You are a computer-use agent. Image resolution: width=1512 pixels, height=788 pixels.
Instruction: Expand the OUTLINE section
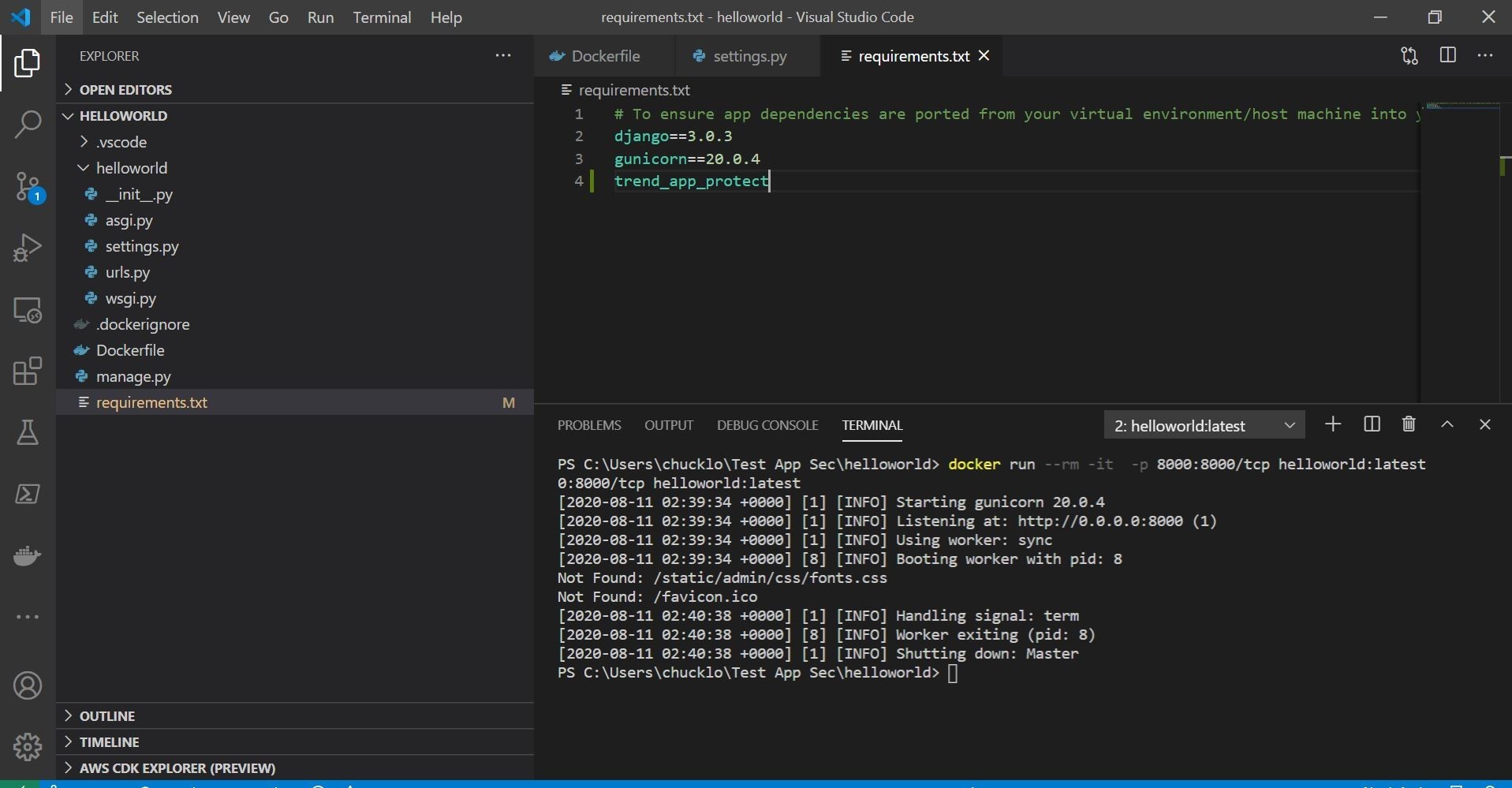click(295, 715)
